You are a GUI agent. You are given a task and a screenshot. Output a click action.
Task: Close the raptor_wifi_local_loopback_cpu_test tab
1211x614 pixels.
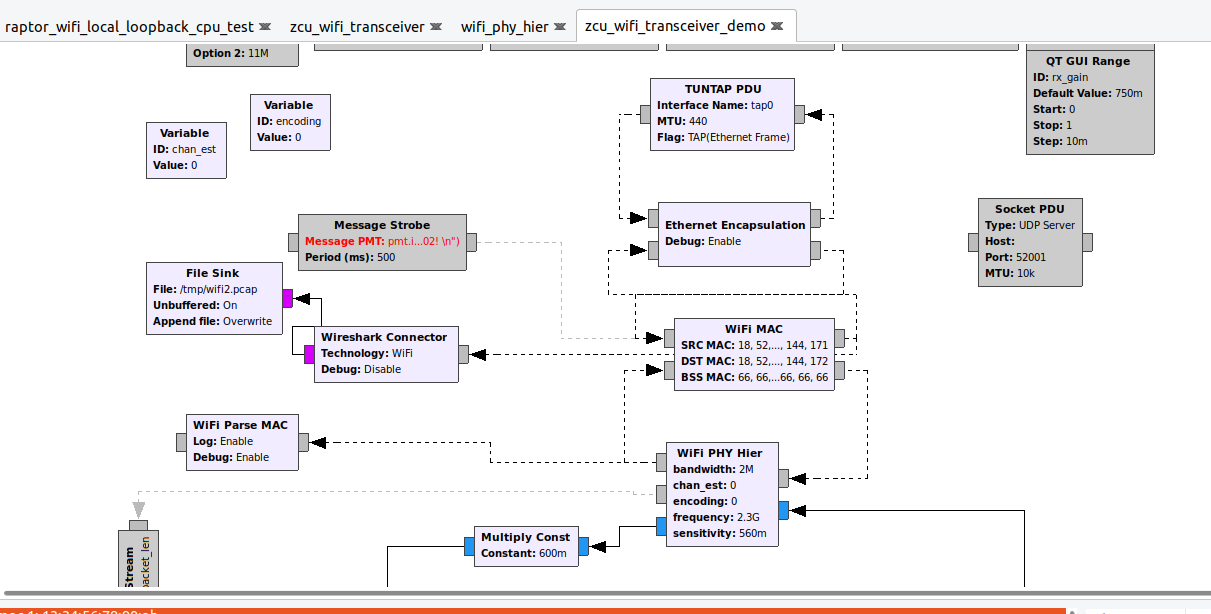[264, 26]
